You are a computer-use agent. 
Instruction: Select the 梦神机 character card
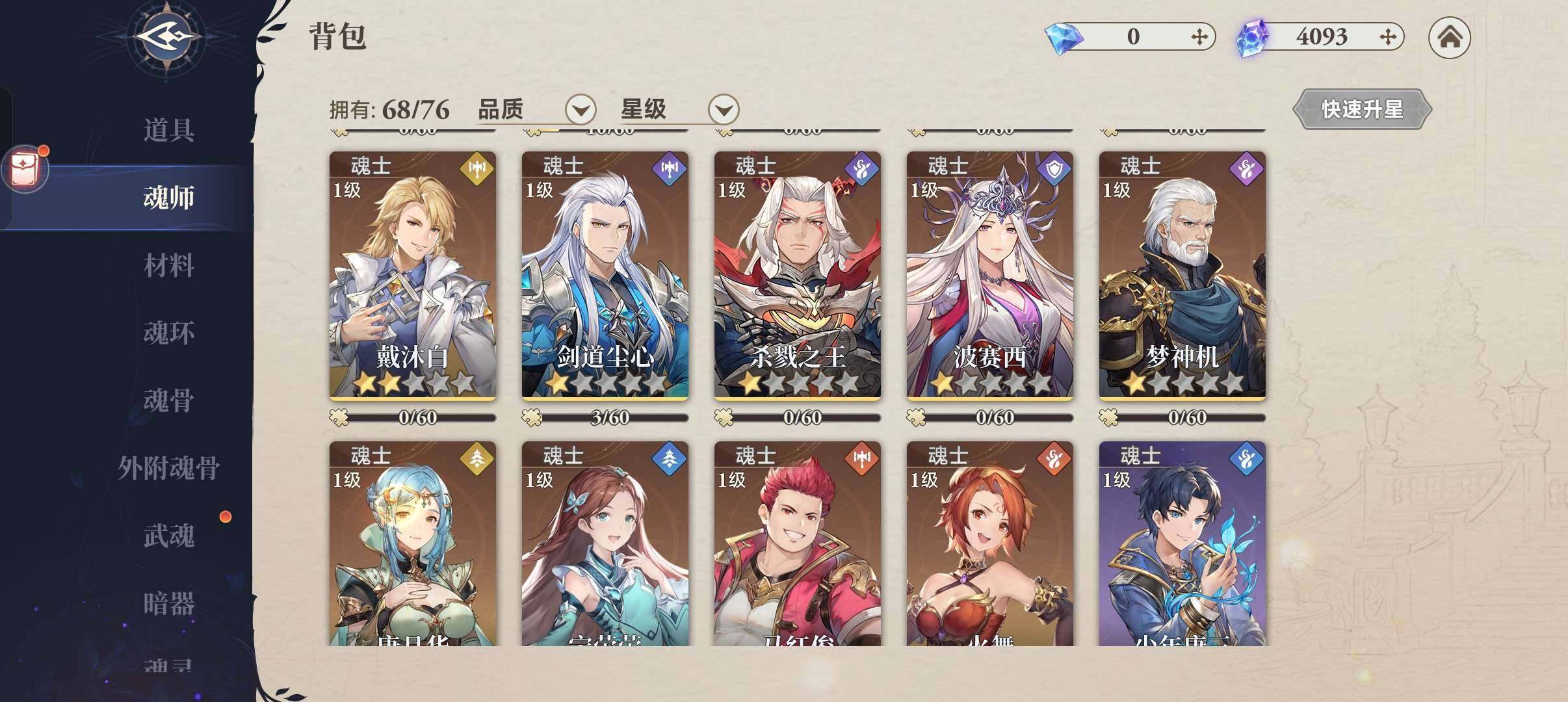coord(1182,276)
